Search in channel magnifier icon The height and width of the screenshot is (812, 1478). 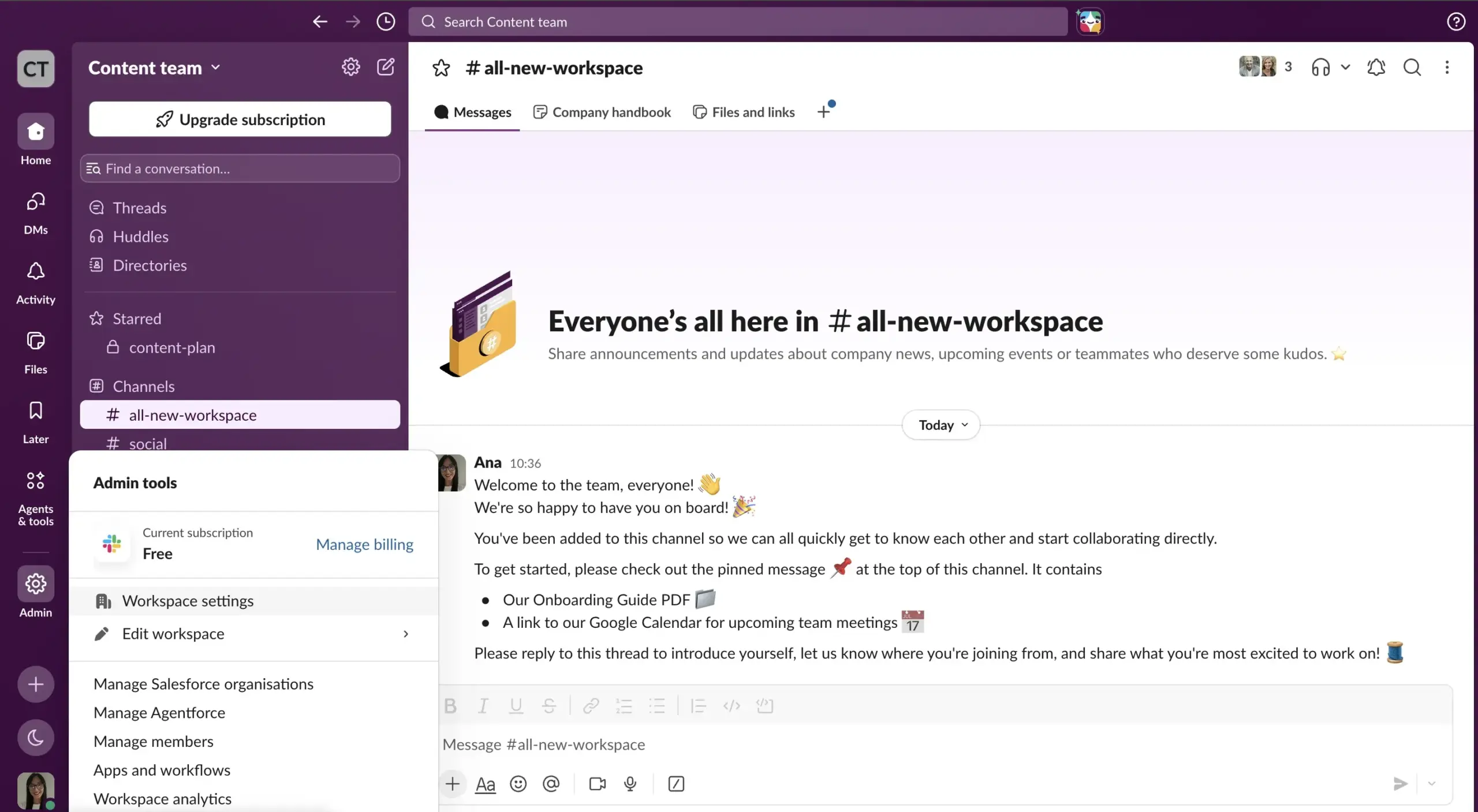pos(1412,68)
